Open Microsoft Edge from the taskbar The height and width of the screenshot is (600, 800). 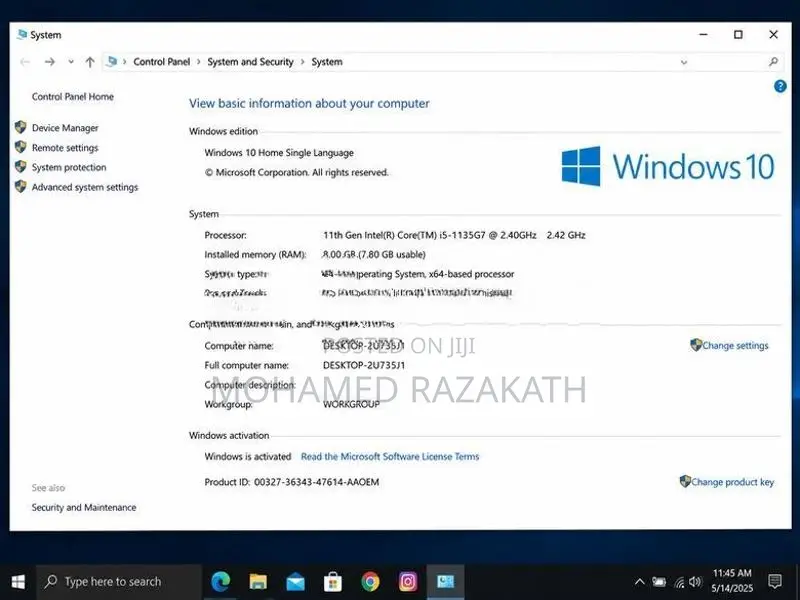click(220, 582)
